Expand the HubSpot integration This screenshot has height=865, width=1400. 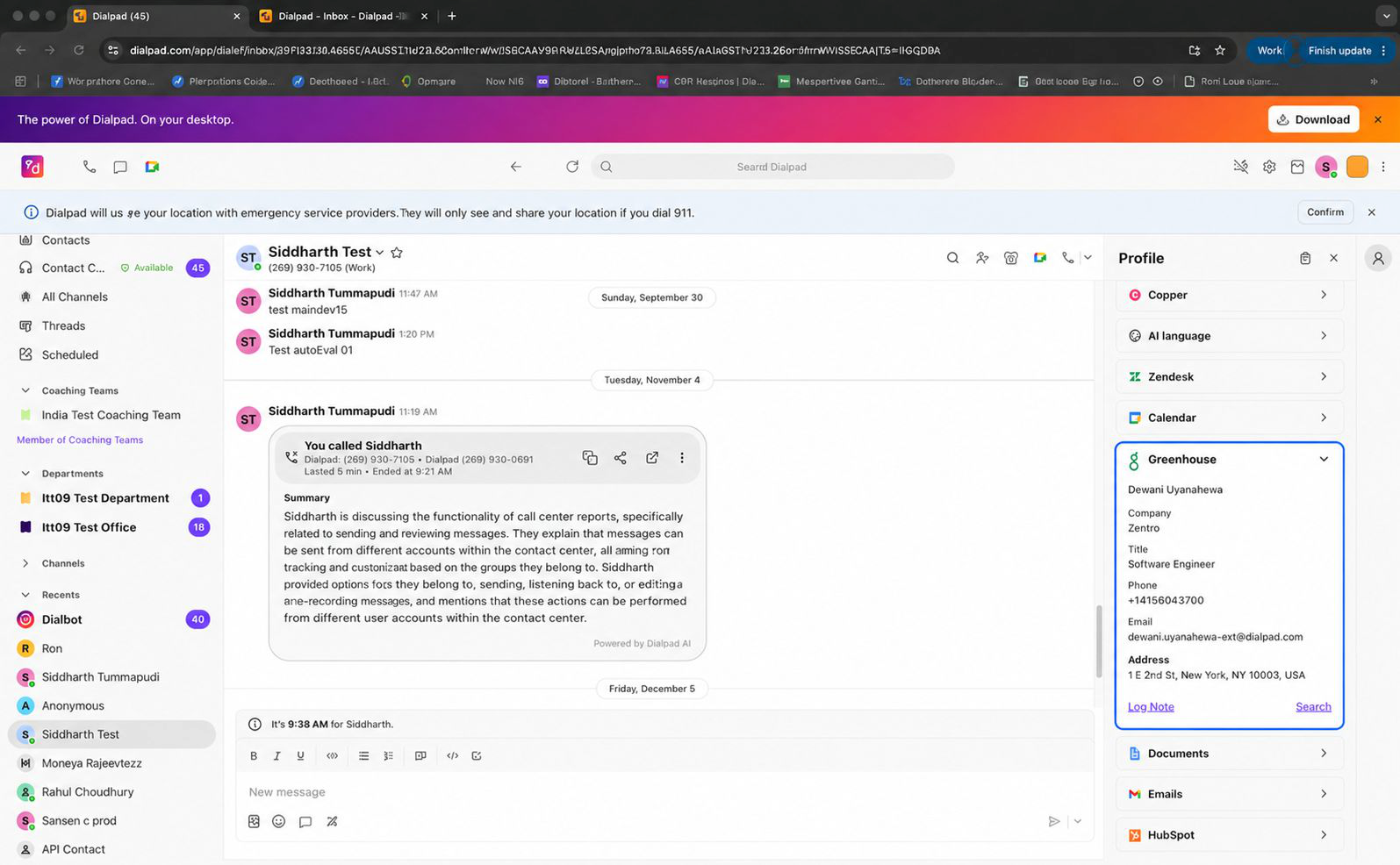coord(1230,835)
